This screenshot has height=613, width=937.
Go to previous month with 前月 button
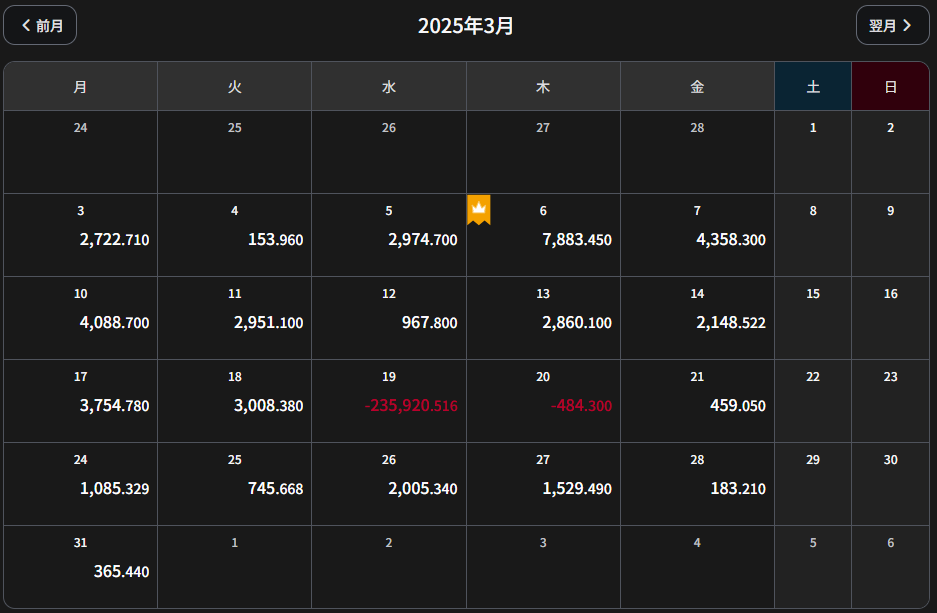tap(41, 25)
